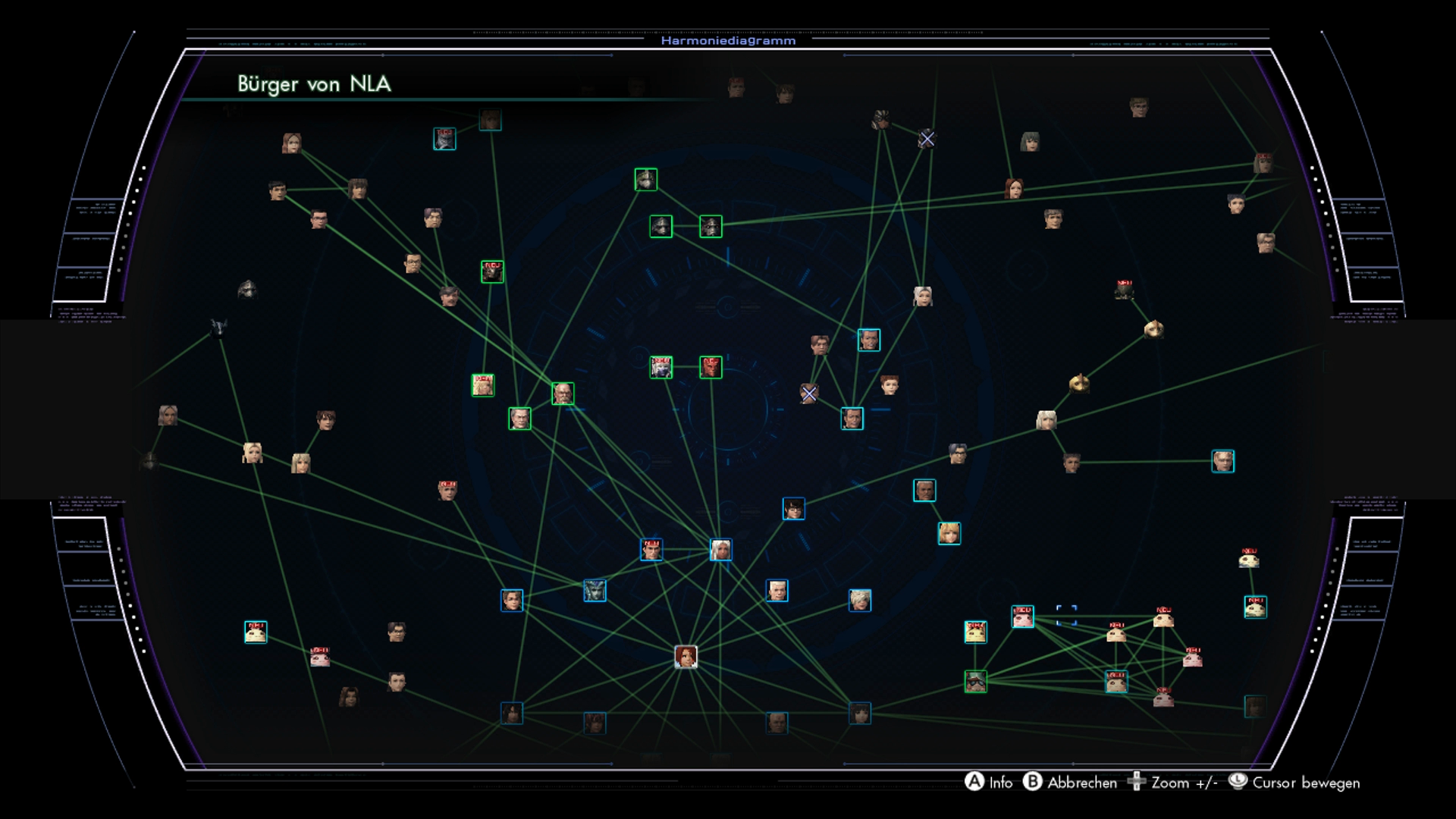1456x819 pixels.
Task: Select the gray-haired suited man in green frame
Action: pyautogui.click(x=519, y=418)
